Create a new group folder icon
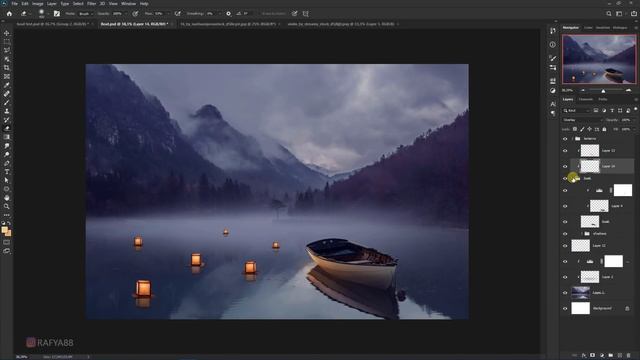The image size is (640, 360). (x=611, y=356)
